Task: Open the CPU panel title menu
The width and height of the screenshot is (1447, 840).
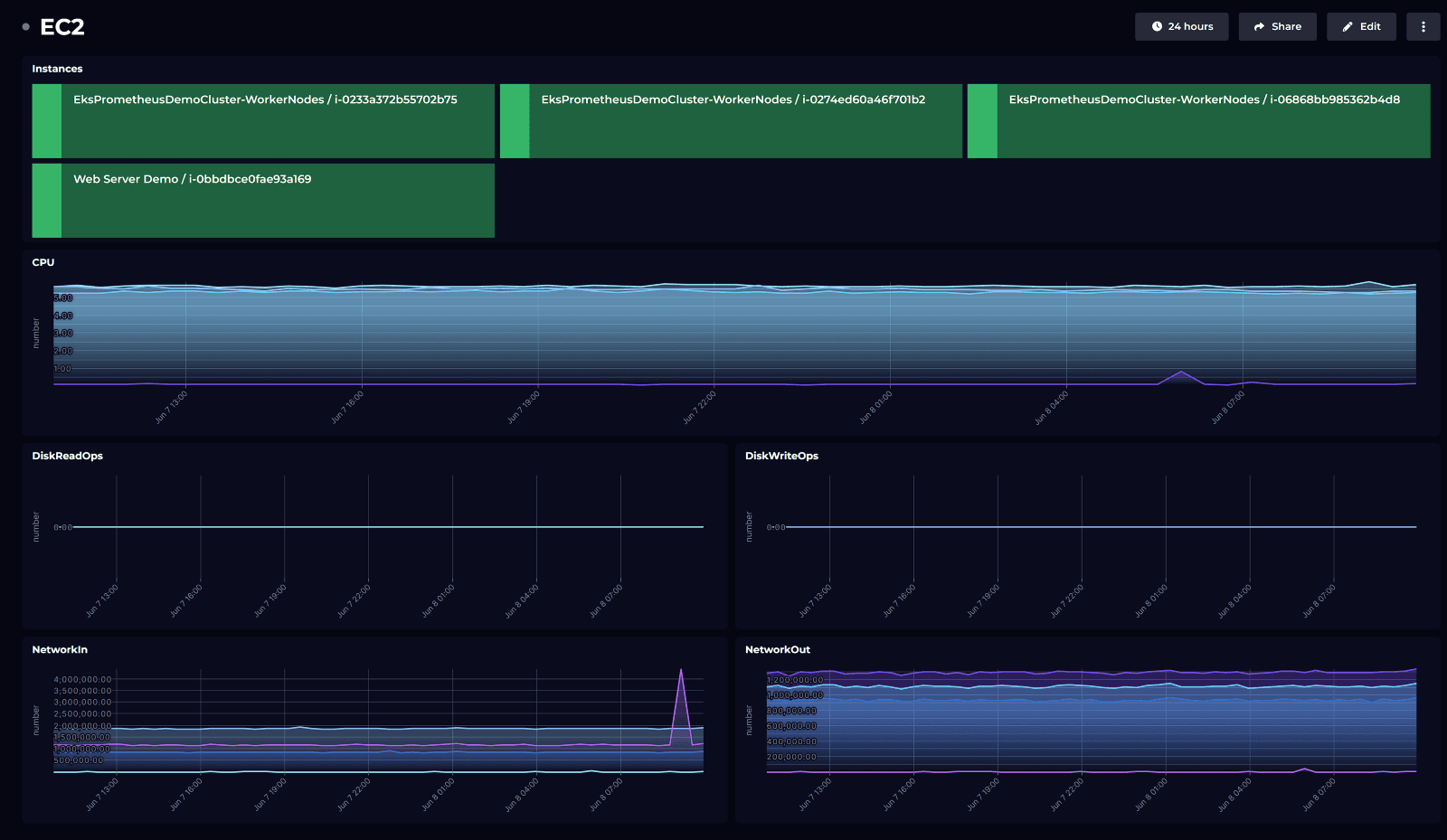Action: pyautogui.click(x=43, y=262)
